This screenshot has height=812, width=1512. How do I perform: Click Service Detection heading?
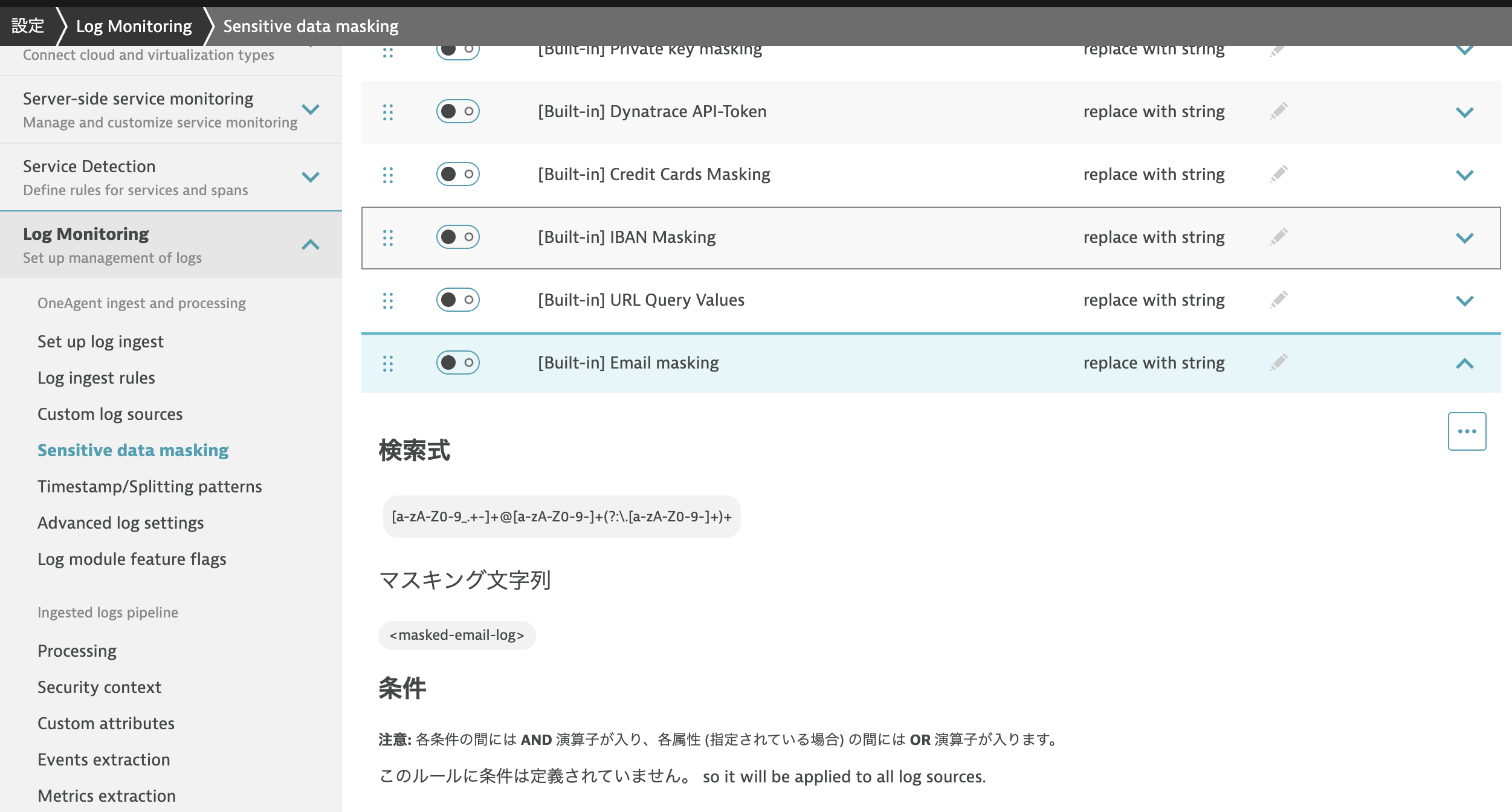click(x=89, y=166)
